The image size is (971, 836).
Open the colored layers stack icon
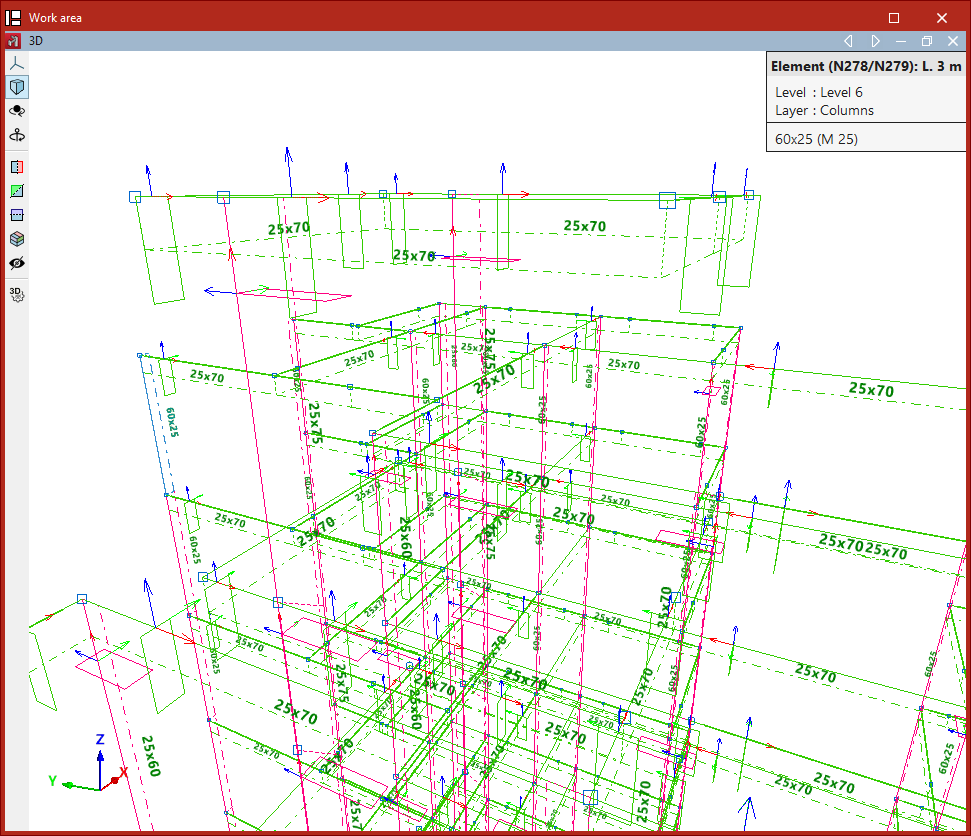point(16,239)
